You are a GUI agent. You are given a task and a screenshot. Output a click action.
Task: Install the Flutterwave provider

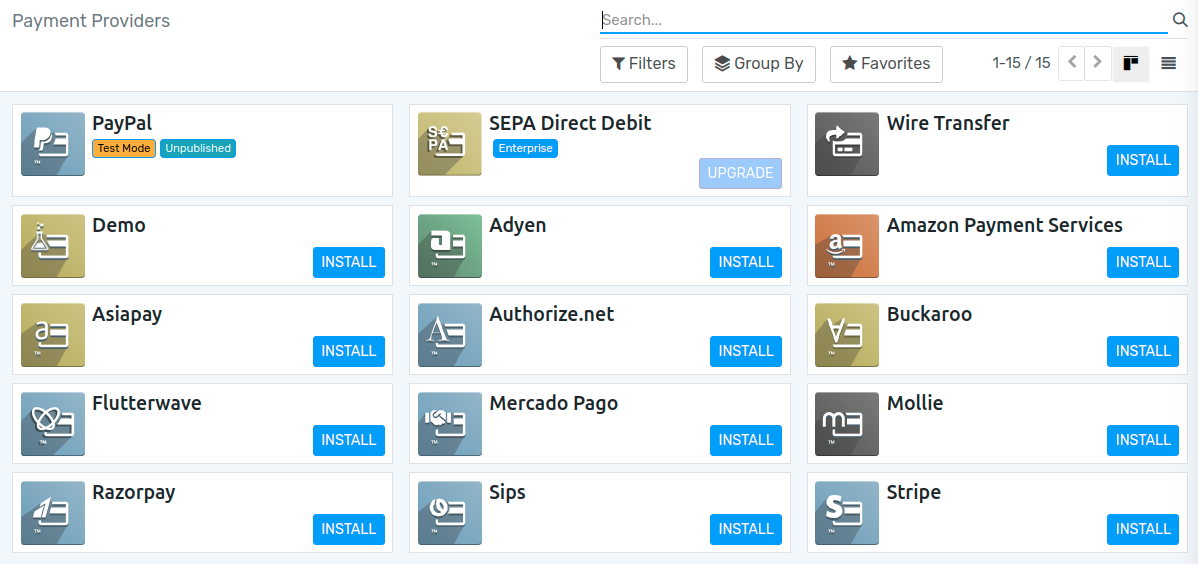349,440
